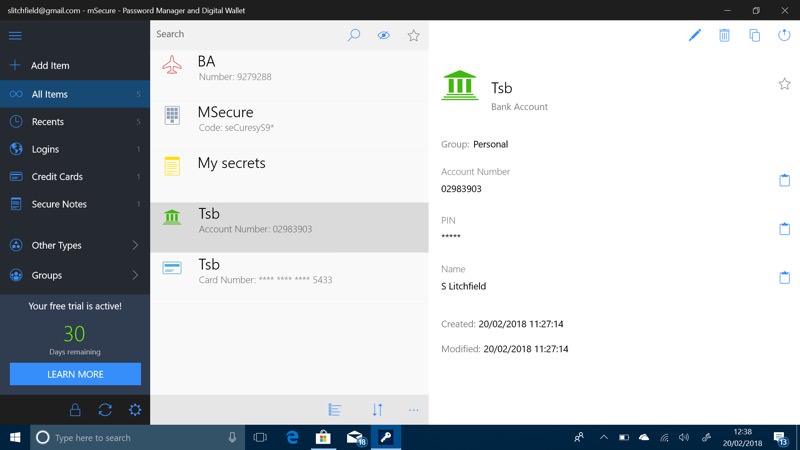The width and height of the screenshot is (800, 450).
Task: Select the MSecure item in list
Action: pos(289,126)
